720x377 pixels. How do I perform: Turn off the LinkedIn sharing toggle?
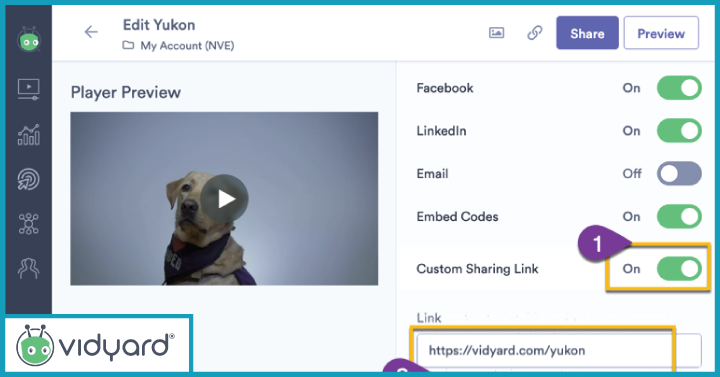tap(679, 131)
